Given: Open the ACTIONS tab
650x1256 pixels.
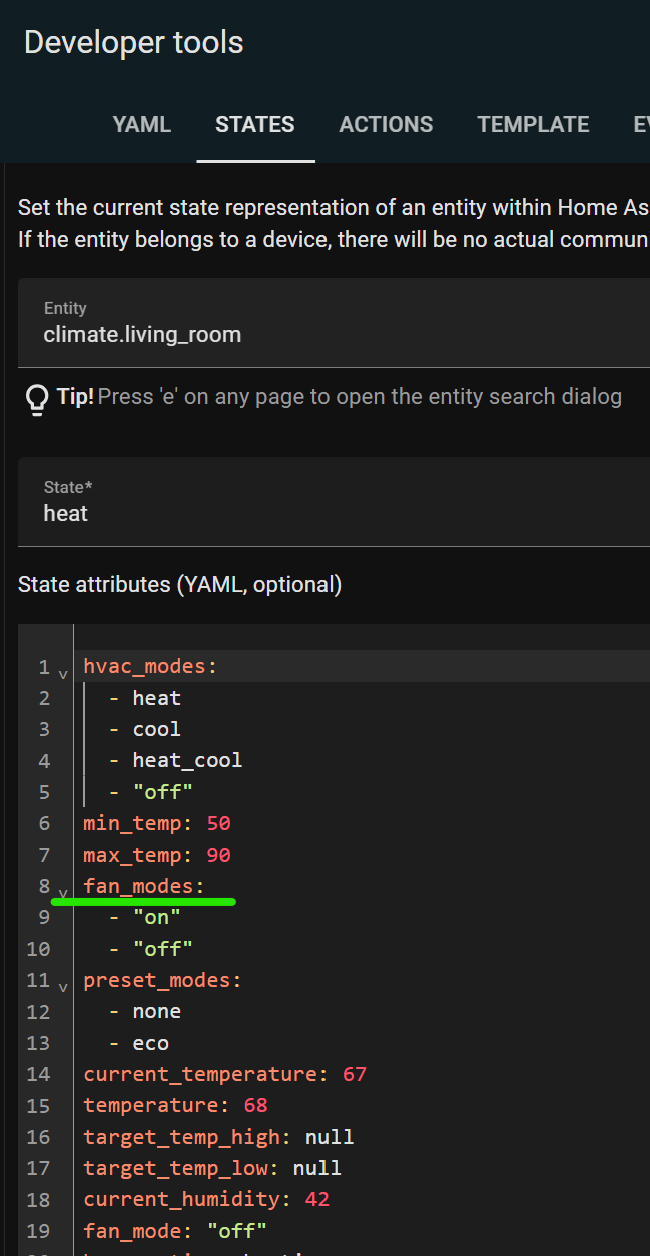Looking at the screenshot, I should pyautogui.click(x=386, y=124).
